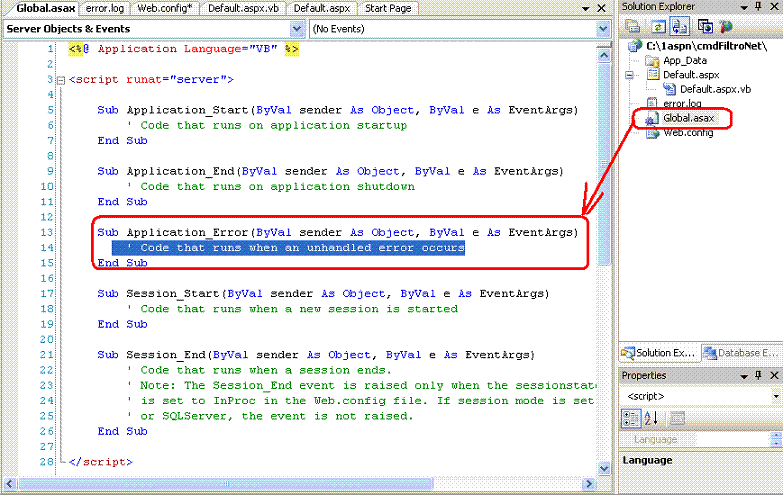Click the Global.asax file icon in tree
The height and width of the screenshot is (495, 783).
[651, 118]
